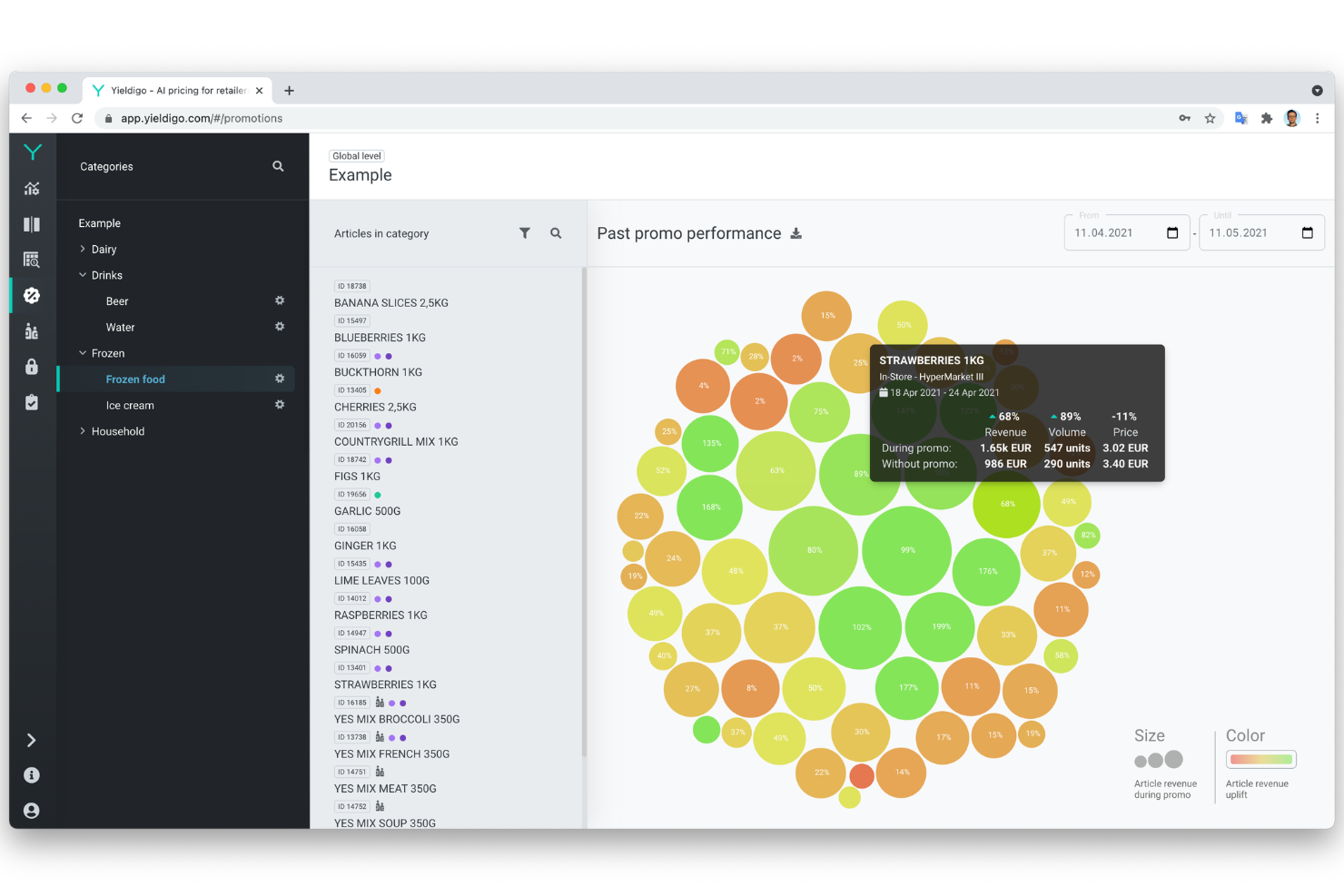Open settings gear next to Frozen food
The height and width of the screenshot is (896, 1344).
click(280, 379)
